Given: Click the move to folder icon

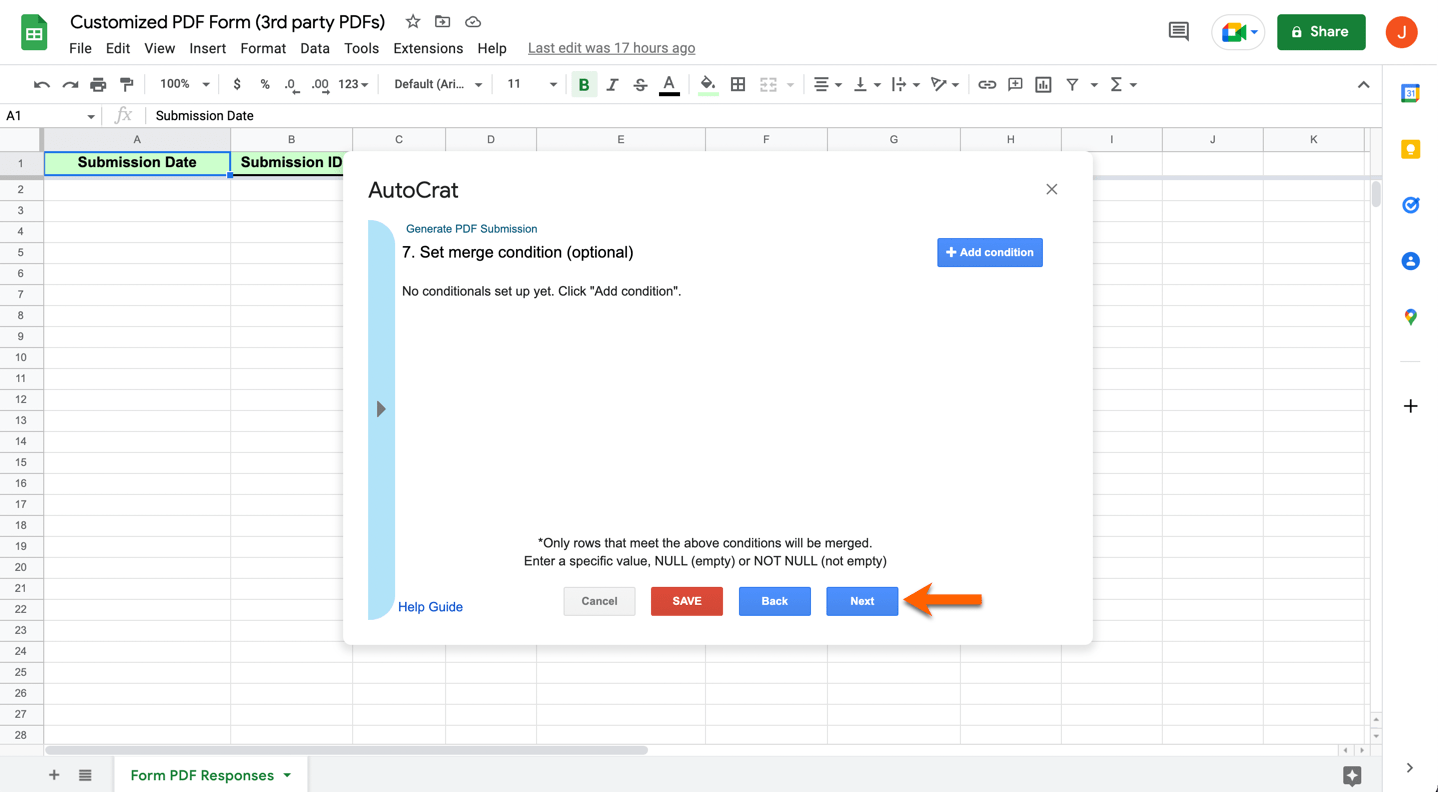Looking at the screenshot, I should (x=443, y=22).
